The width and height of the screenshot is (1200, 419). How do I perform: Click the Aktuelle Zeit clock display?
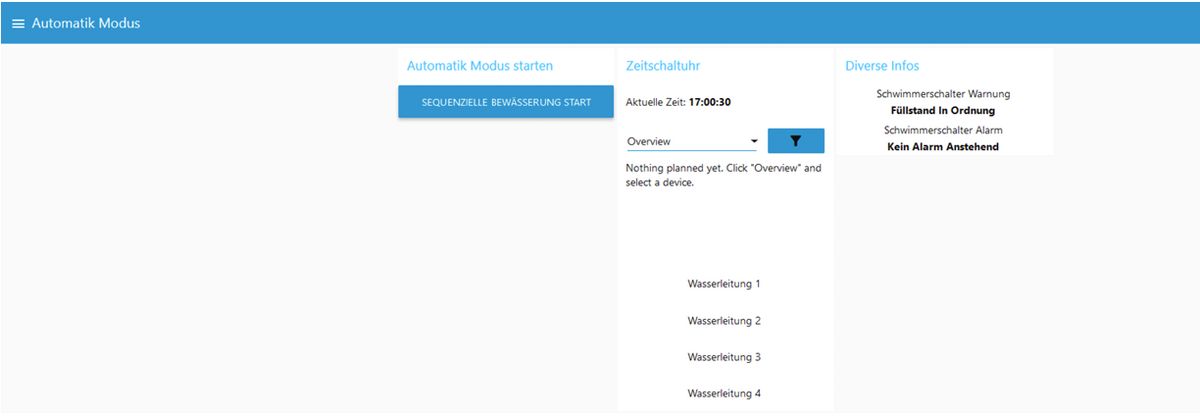(676, 102)
